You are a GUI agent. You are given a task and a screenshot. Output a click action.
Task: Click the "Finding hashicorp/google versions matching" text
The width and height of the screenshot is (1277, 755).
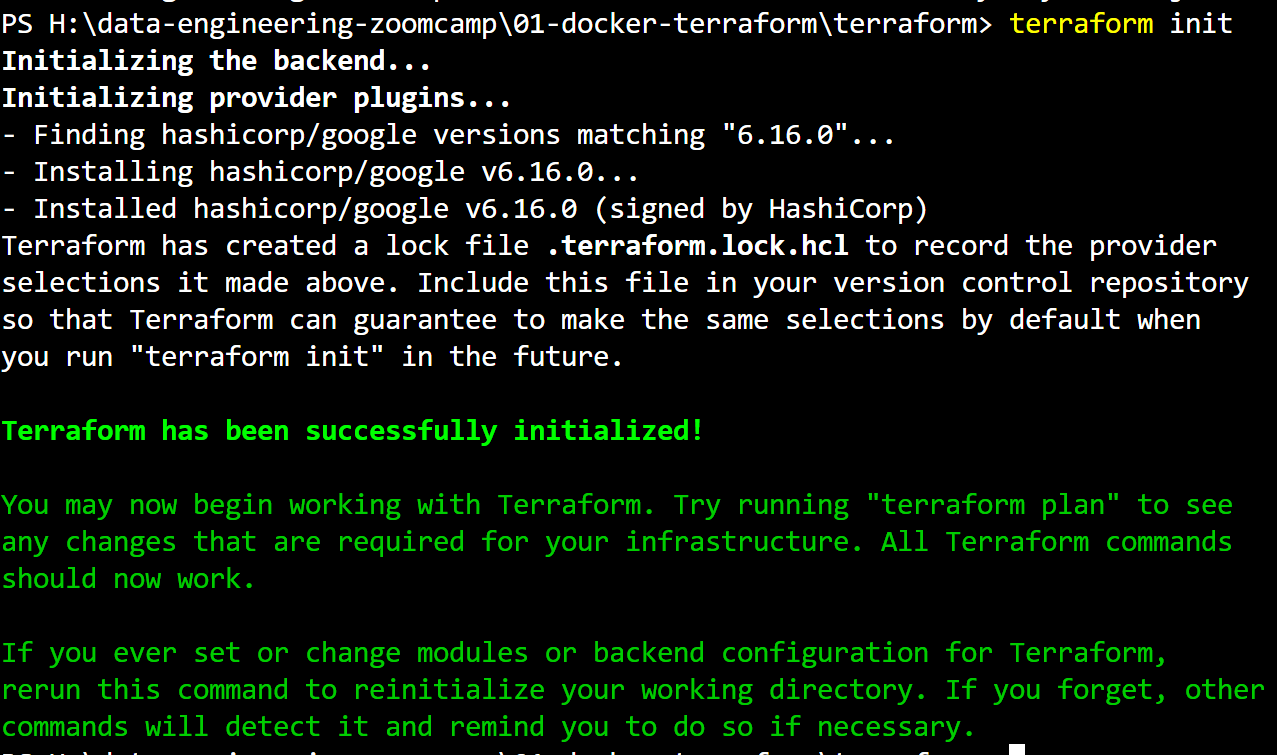click(369, 135)
